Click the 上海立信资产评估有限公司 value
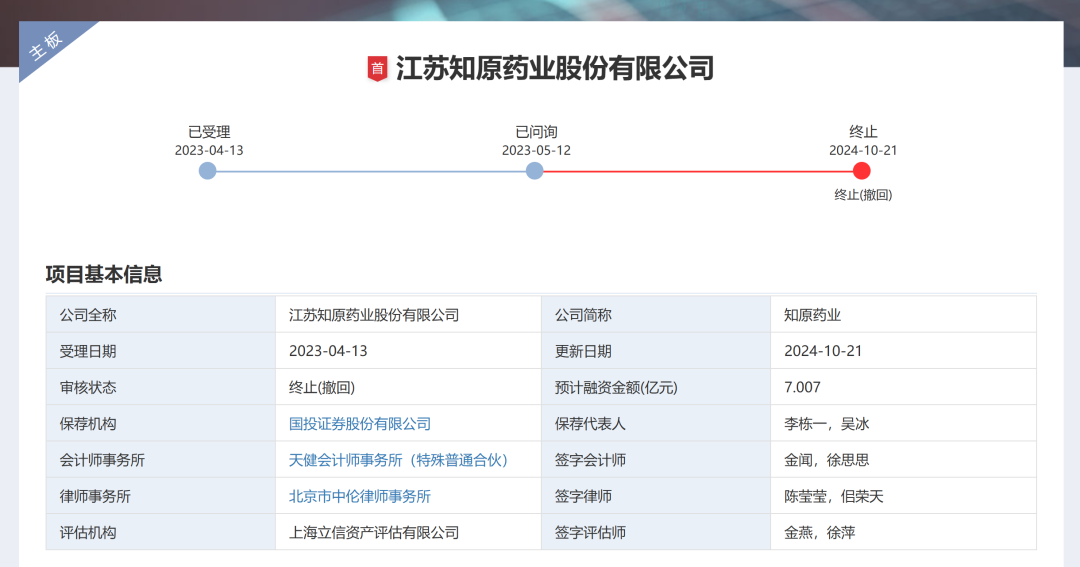This screenshot has height=567, width=1080. tap(374, 533)
